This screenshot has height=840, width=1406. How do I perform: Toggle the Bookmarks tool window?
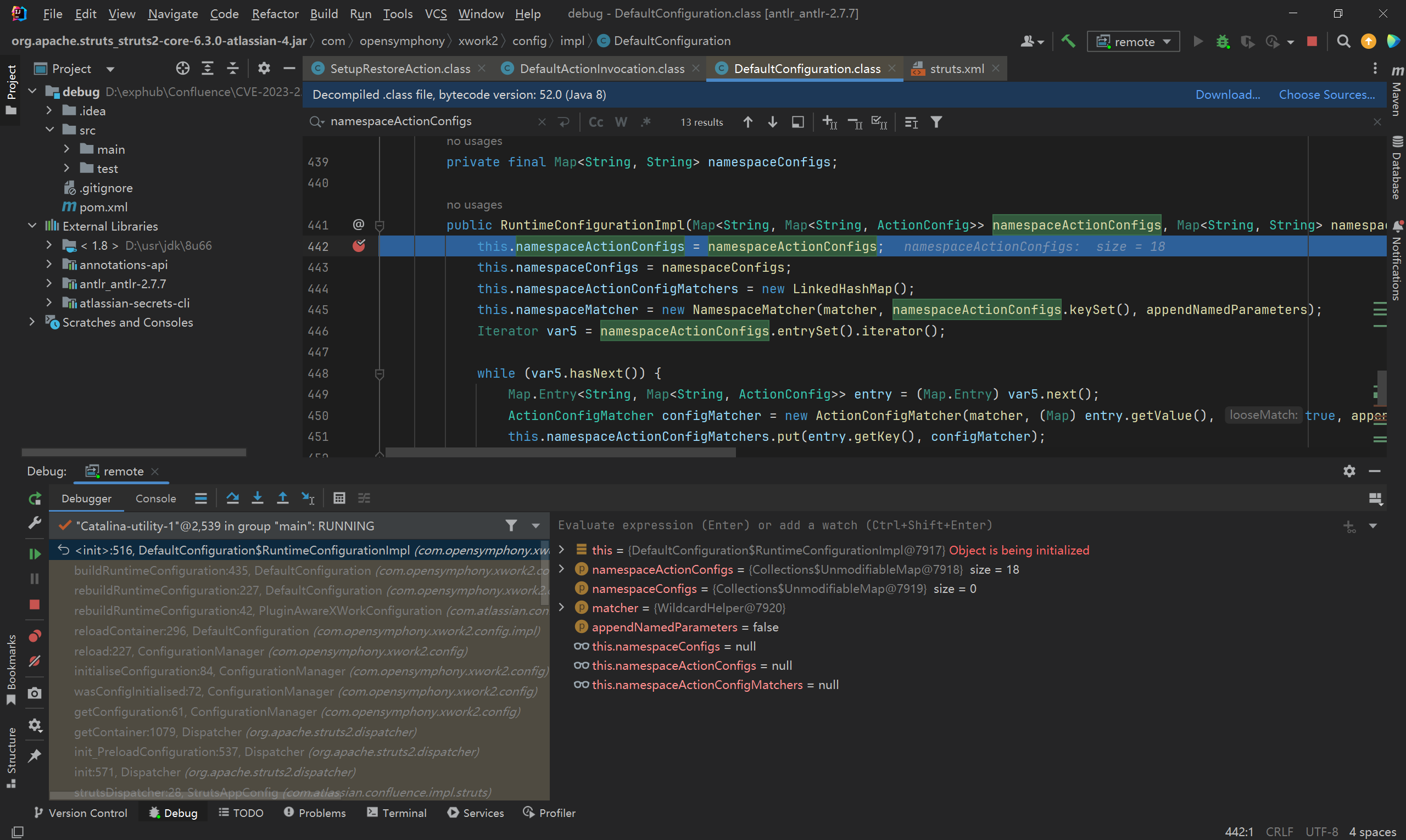click(11, 669)
